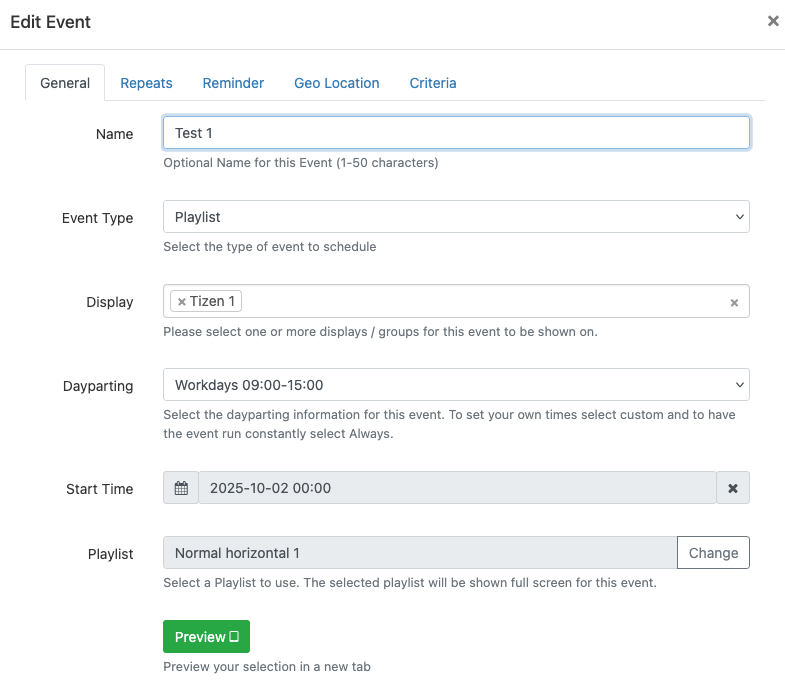This screenshot has height=696, width=785.
Task: Click the Start Time date field
Action: pyautogui.click(x=457, y=488)
